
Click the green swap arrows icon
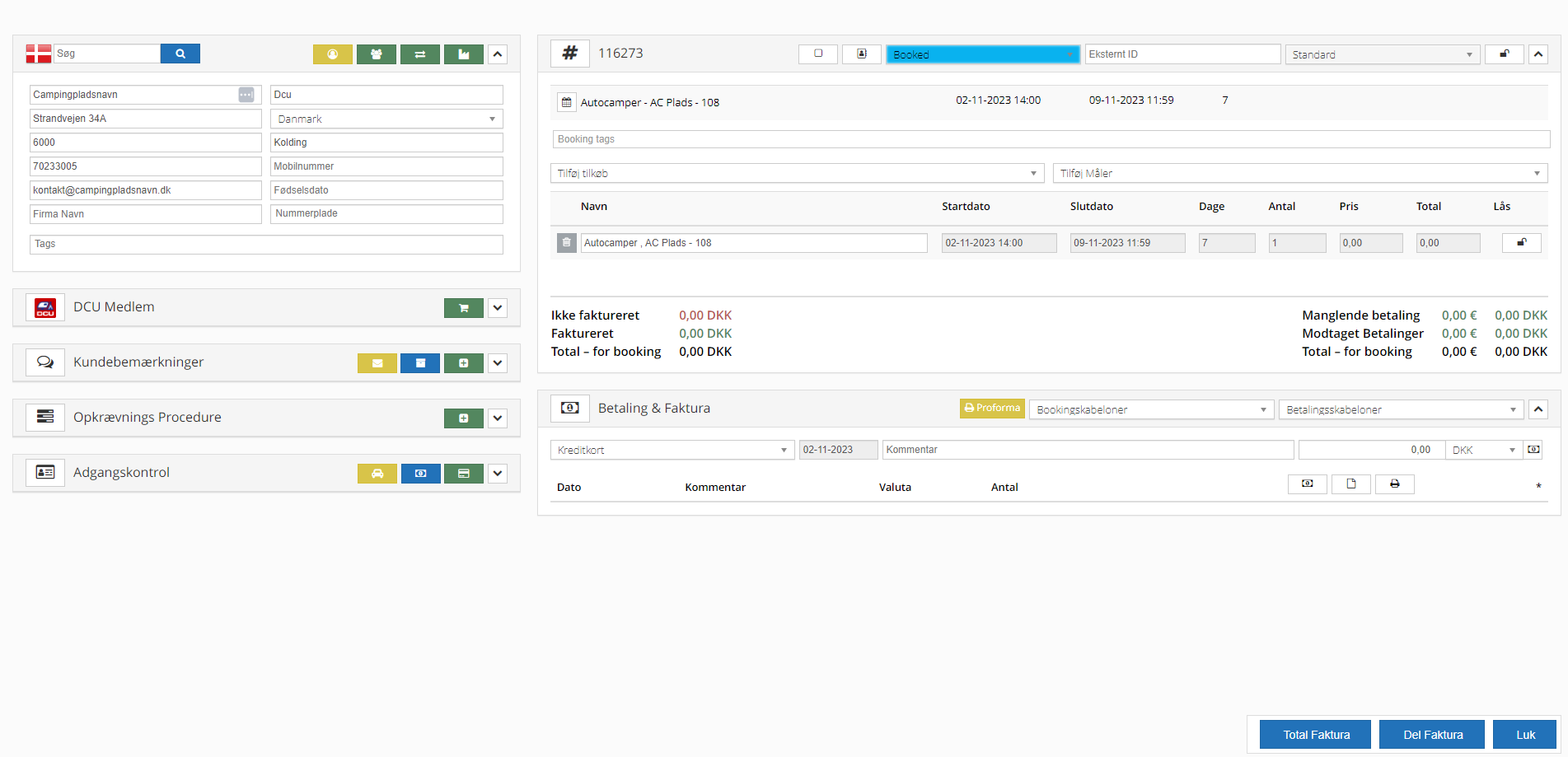coord(419,54)
